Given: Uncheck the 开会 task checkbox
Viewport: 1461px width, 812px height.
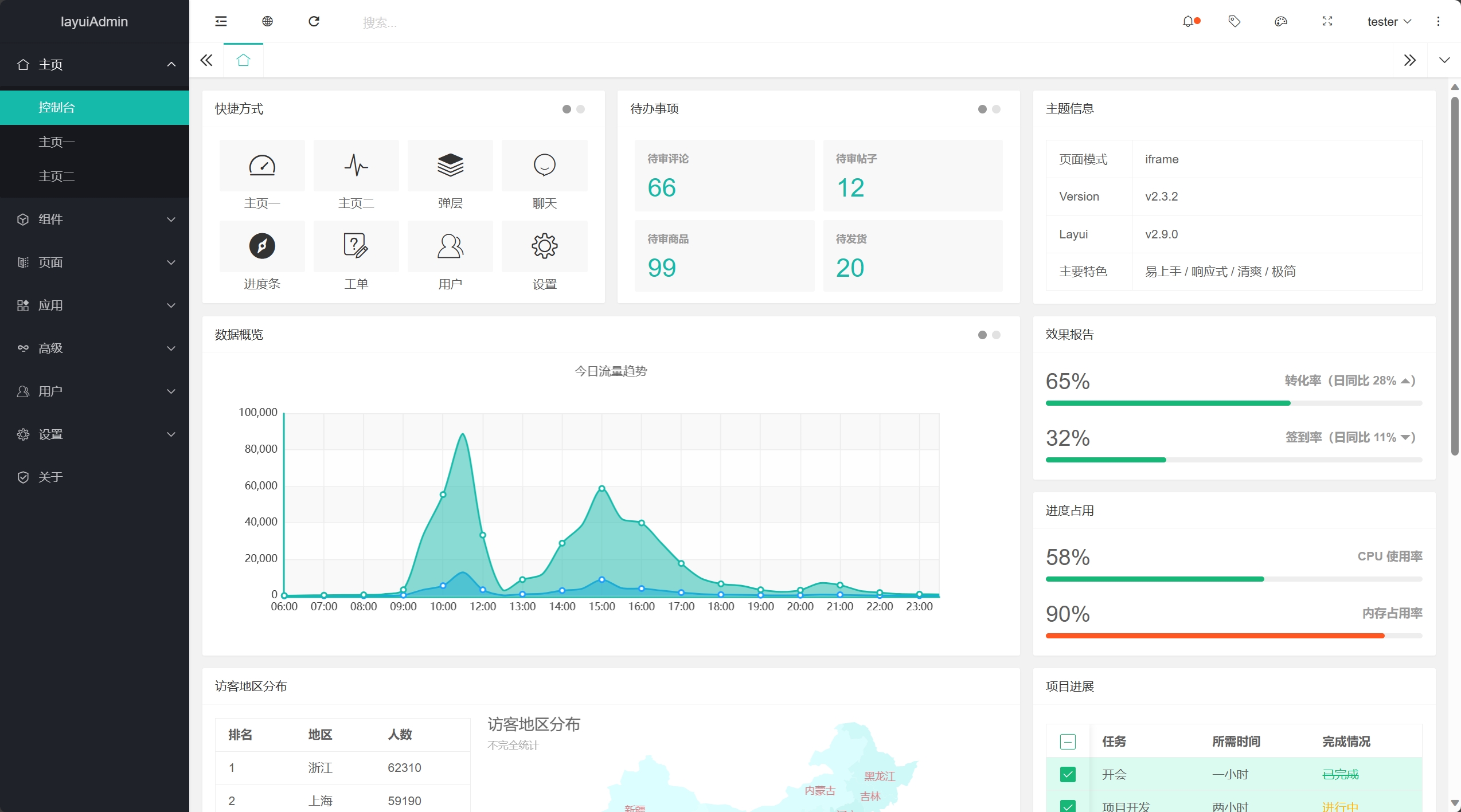Looking at the screenshot, I should click(x=1068, y=775).
